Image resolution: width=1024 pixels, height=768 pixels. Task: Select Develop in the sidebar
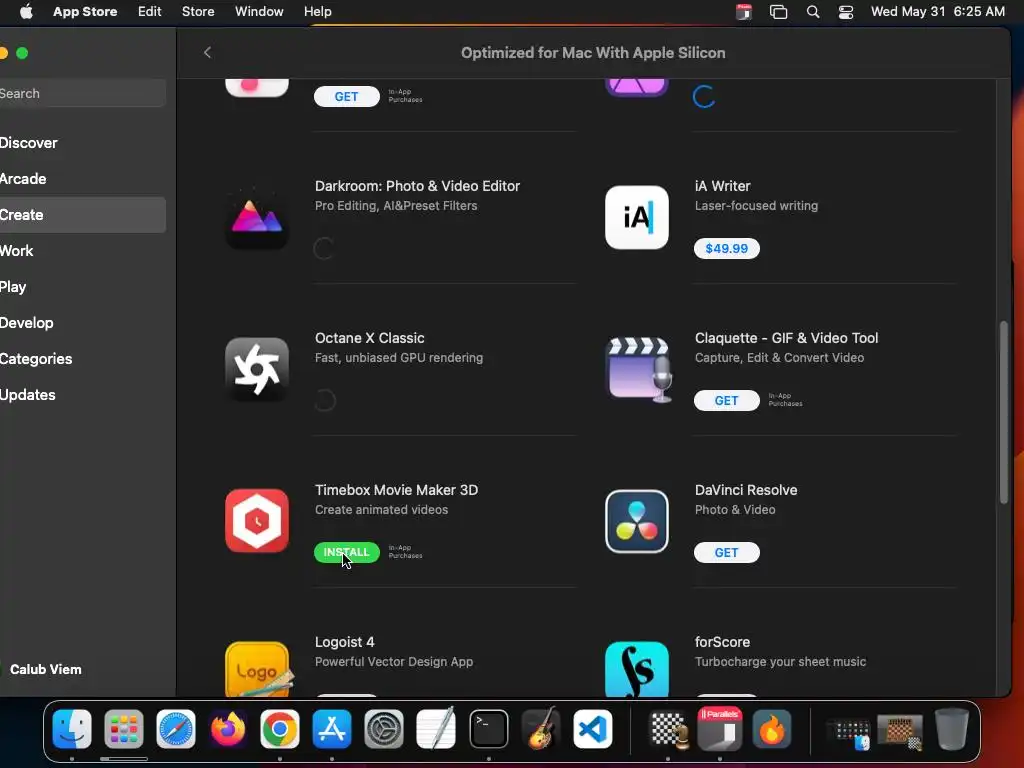point(83,323)
